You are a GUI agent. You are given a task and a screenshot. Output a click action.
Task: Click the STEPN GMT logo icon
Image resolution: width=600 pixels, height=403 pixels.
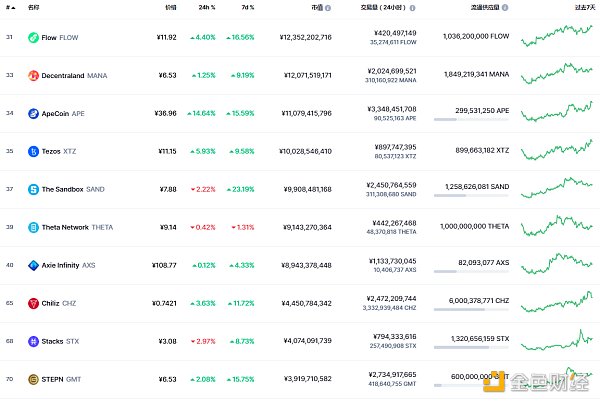[x=33, y=379]
